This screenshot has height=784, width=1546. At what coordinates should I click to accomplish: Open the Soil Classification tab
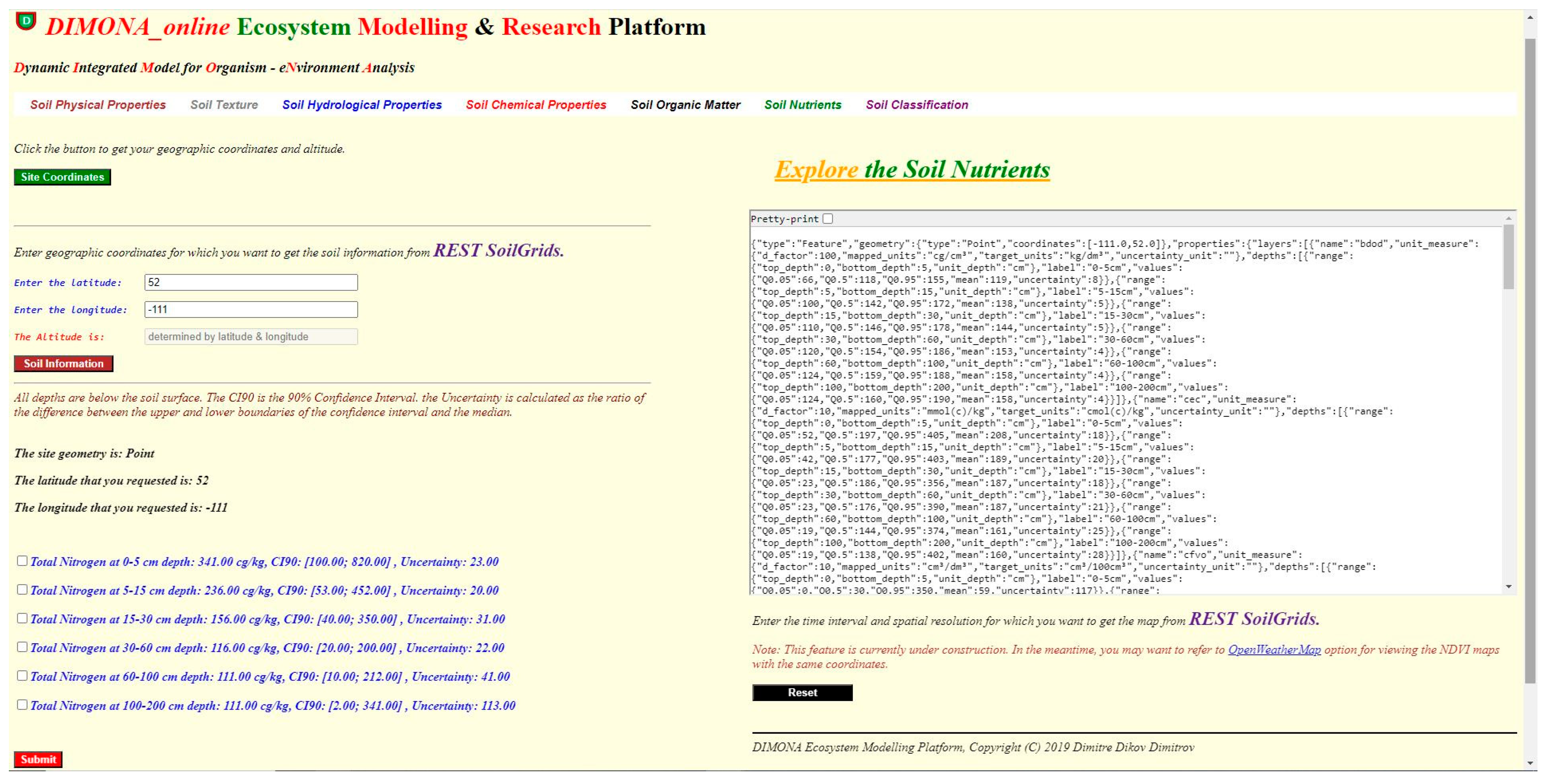point(916,105)
